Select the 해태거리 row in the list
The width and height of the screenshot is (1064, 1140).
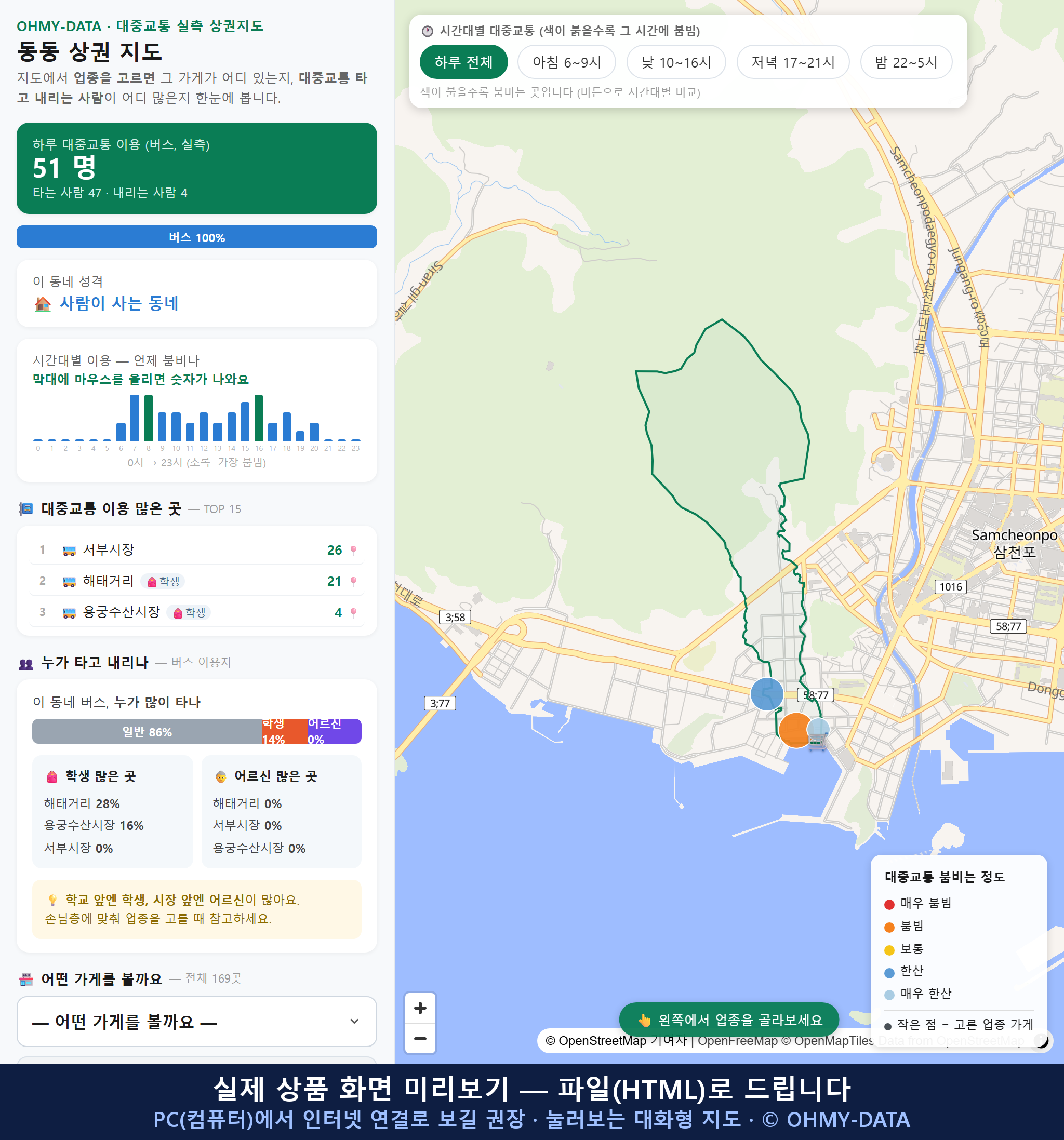pos(197,581)
